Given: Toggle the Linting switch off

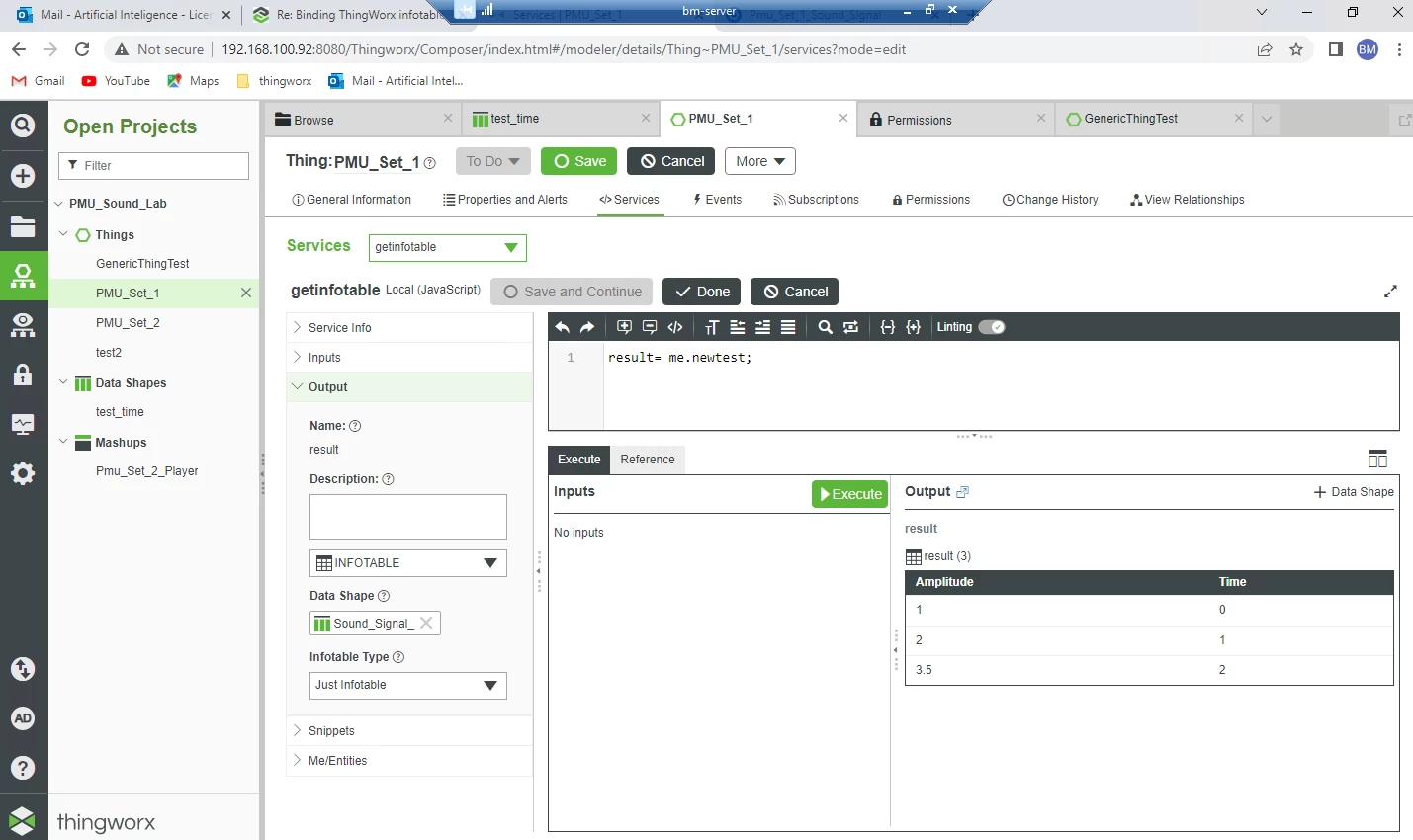Looking at the screenshot, I should 992,327.
